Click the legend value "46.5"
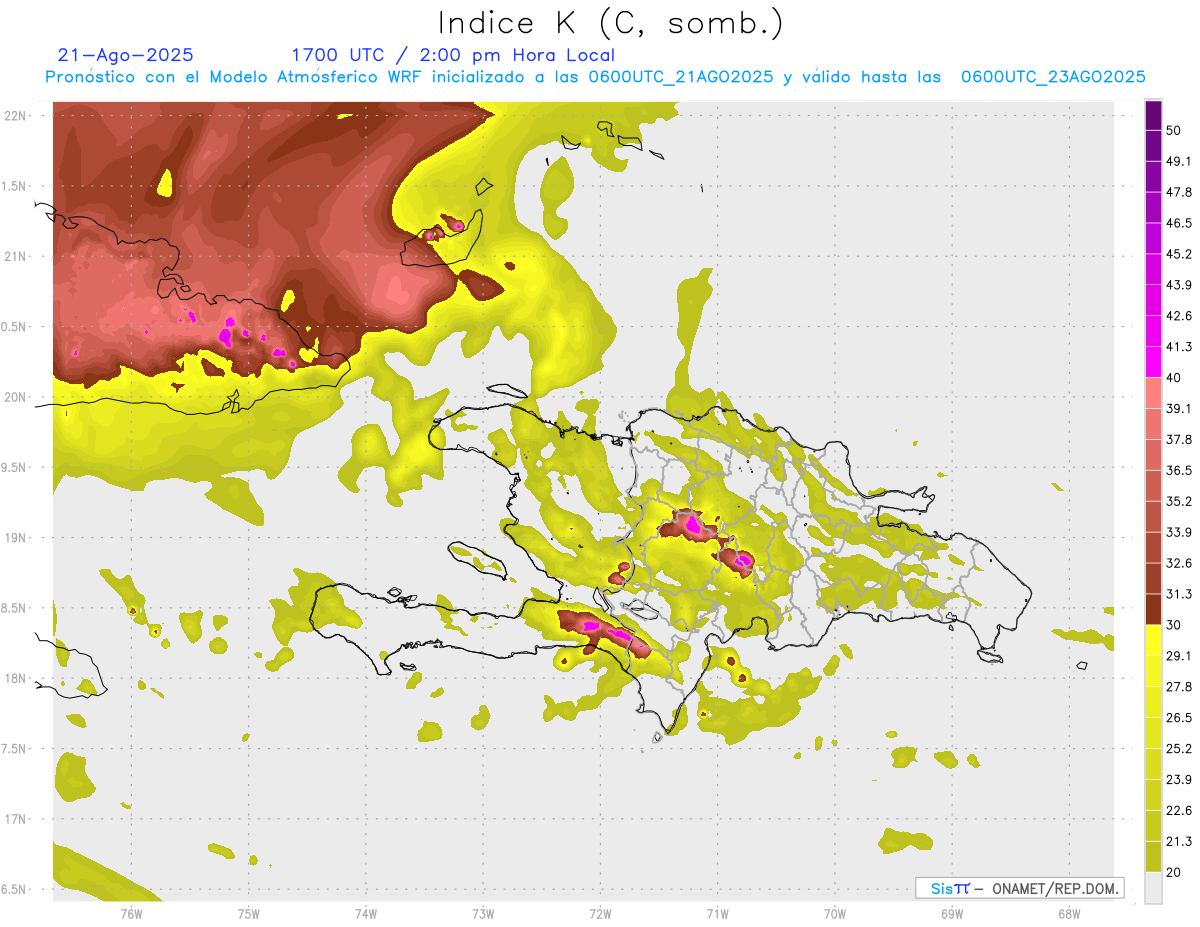 coord(1179,224)
